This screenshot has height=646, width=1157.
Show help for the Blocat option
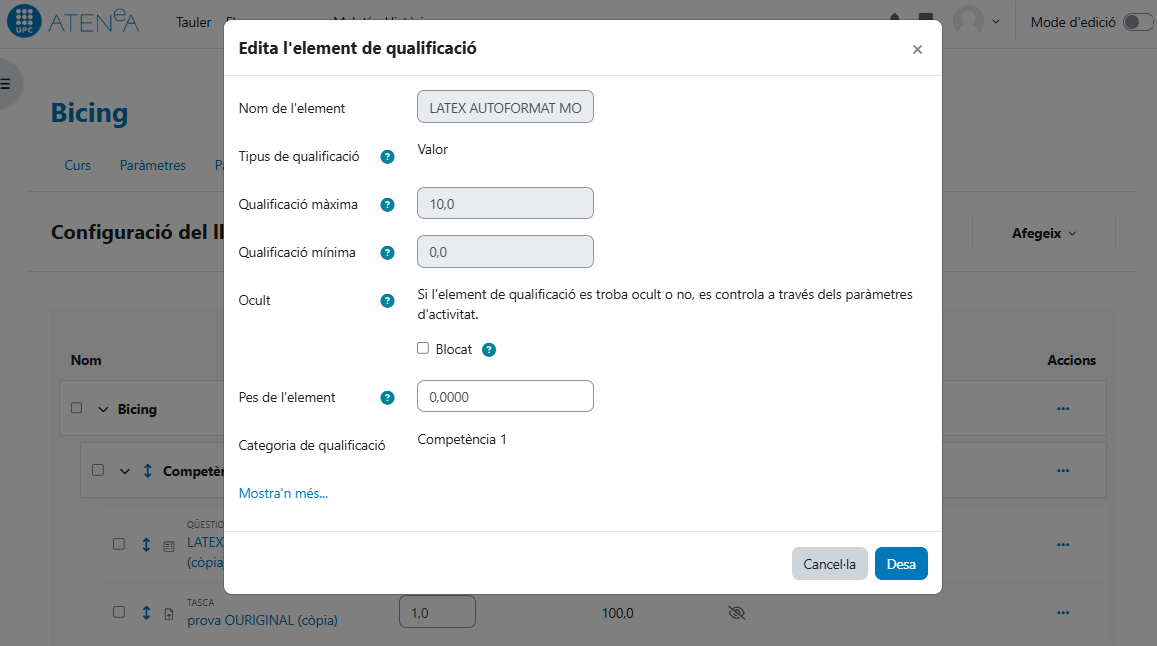pyautogui.click(x=489, y=350)
